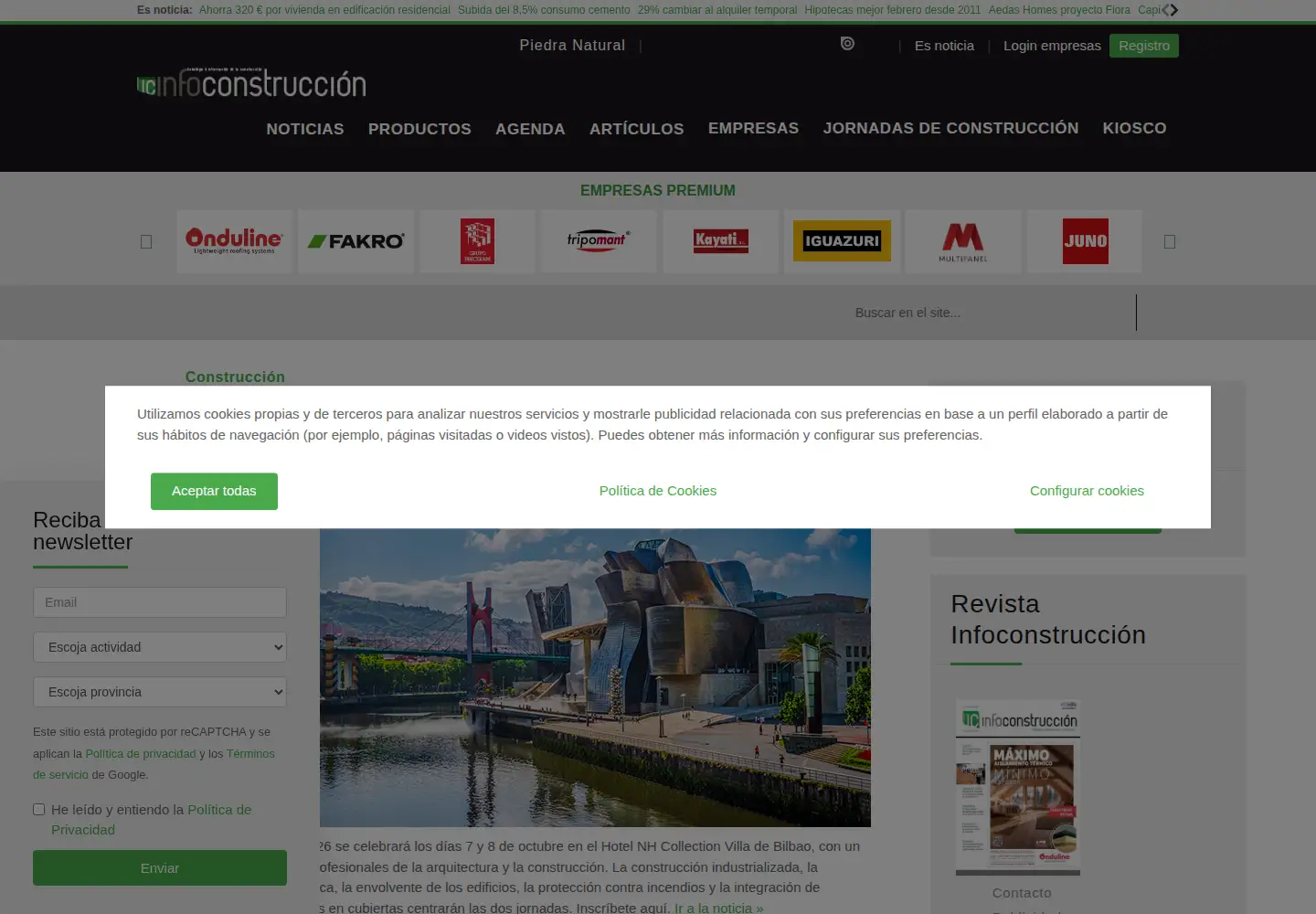
Task: Open JORNADAS DE CONSTRUCCIÓN in the navigation
Action: pyautogui.click(x=950, y=129)
